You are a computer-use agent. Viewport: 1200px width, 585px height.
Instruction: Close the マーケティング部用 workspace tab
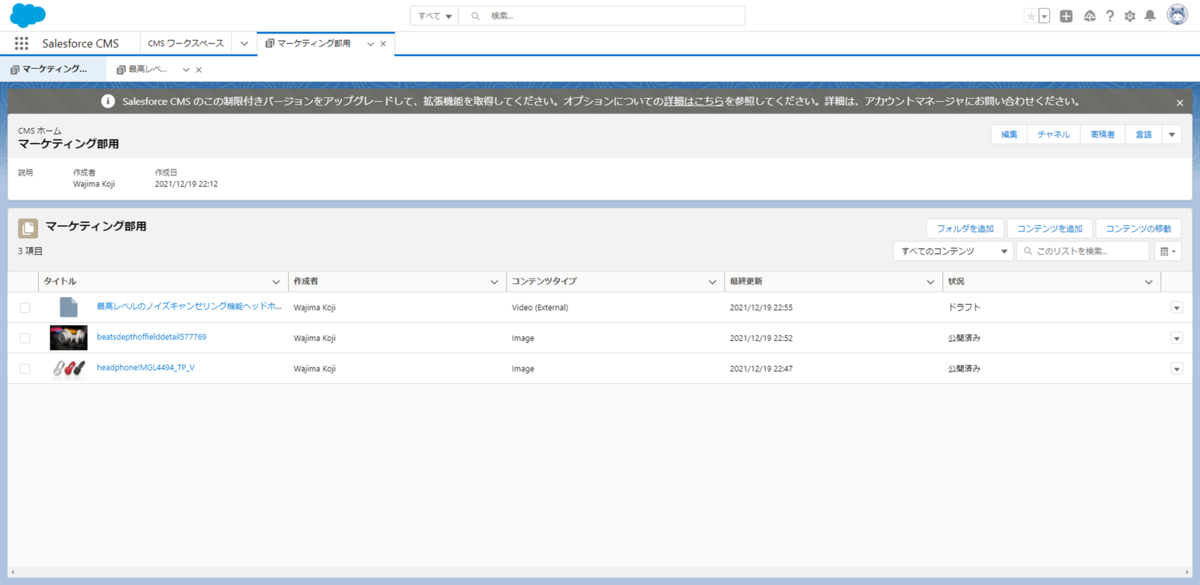click(x=383, y=44)
